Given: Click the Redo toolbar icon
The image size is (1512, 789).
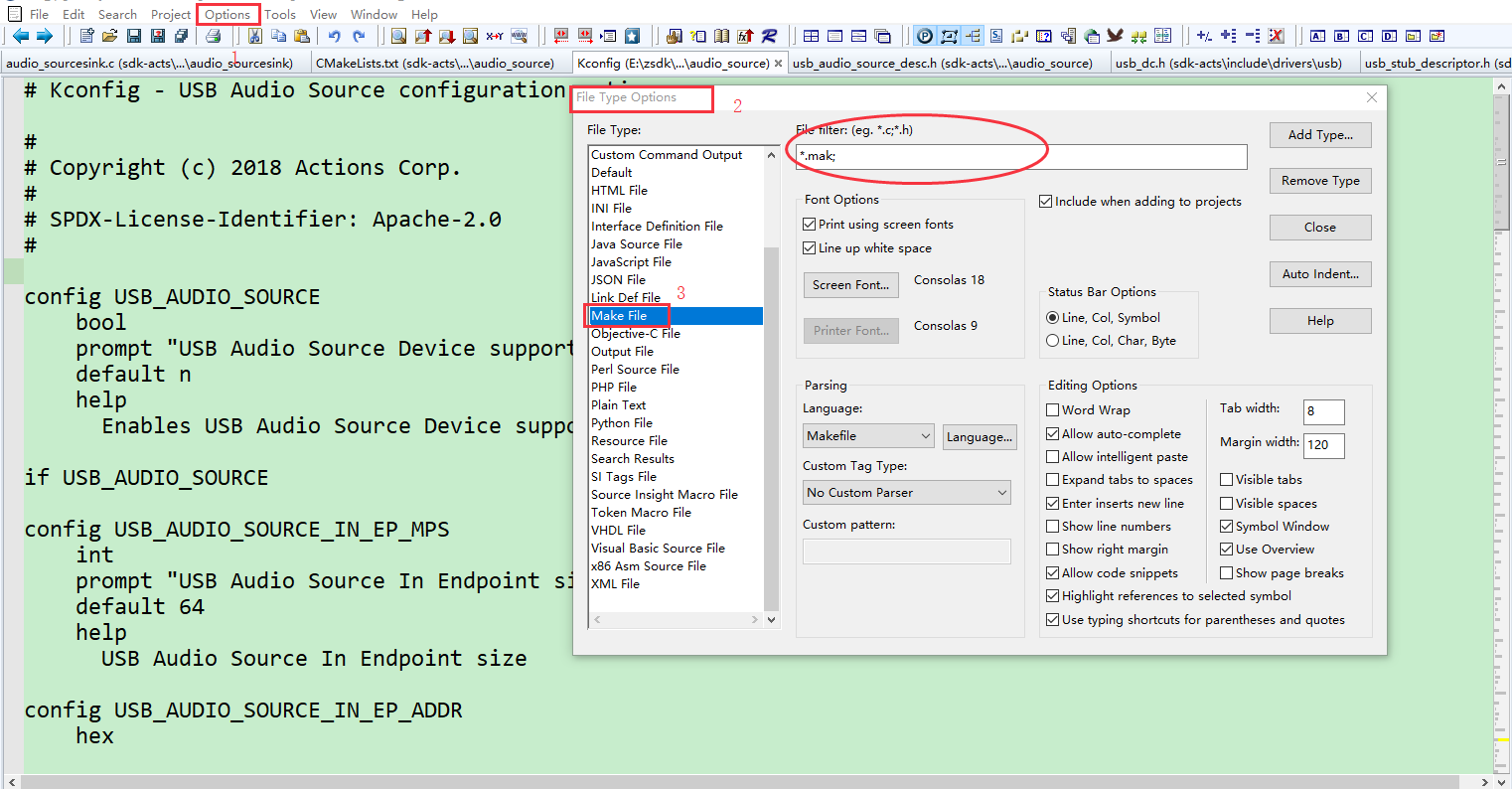Looking at the screenshot, I should point(358,36).
